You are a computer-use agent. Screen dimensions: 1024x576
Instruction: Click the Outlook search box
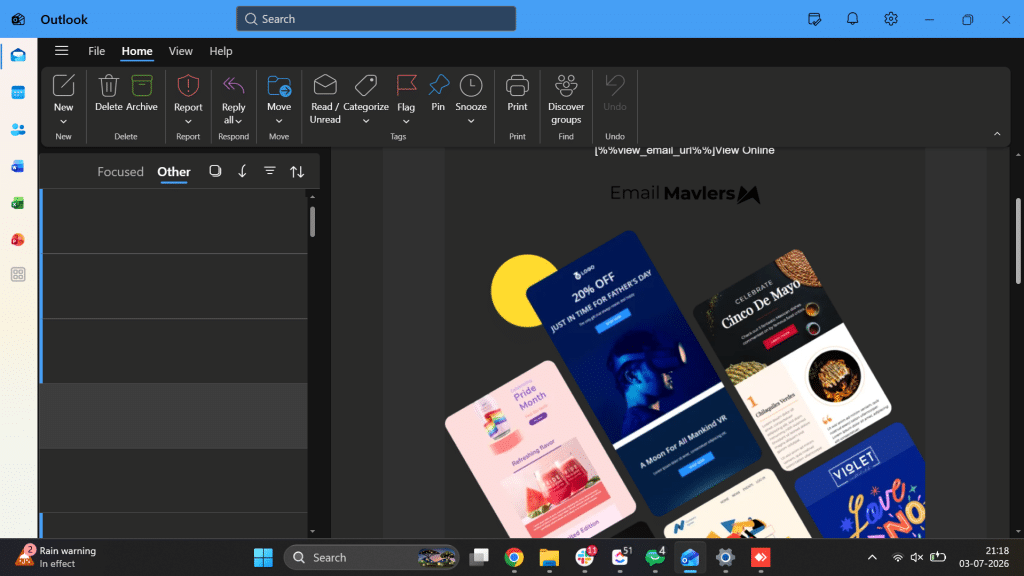click(x=376, y=19)
